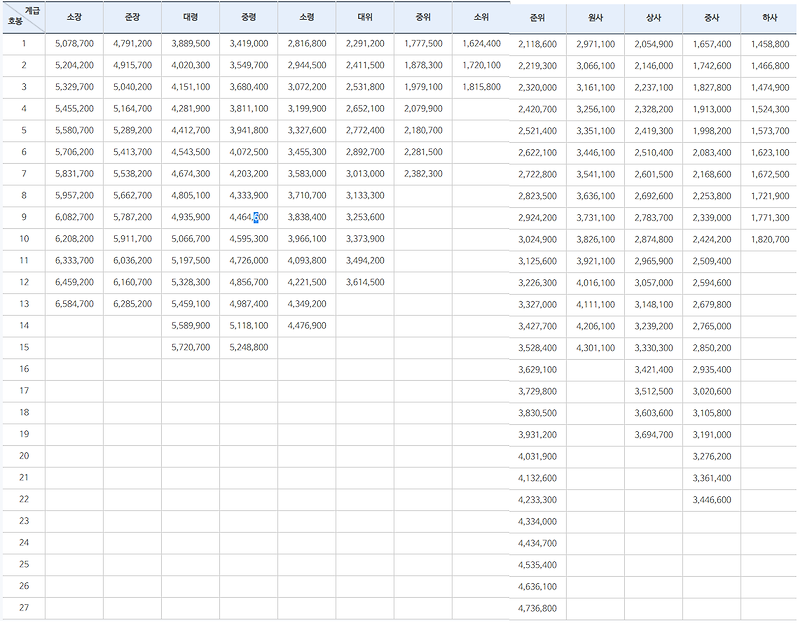The height and width of the screenshot is (623, 800).
Task: Click the 중령 column header
Action: click(x=249, y=17)
